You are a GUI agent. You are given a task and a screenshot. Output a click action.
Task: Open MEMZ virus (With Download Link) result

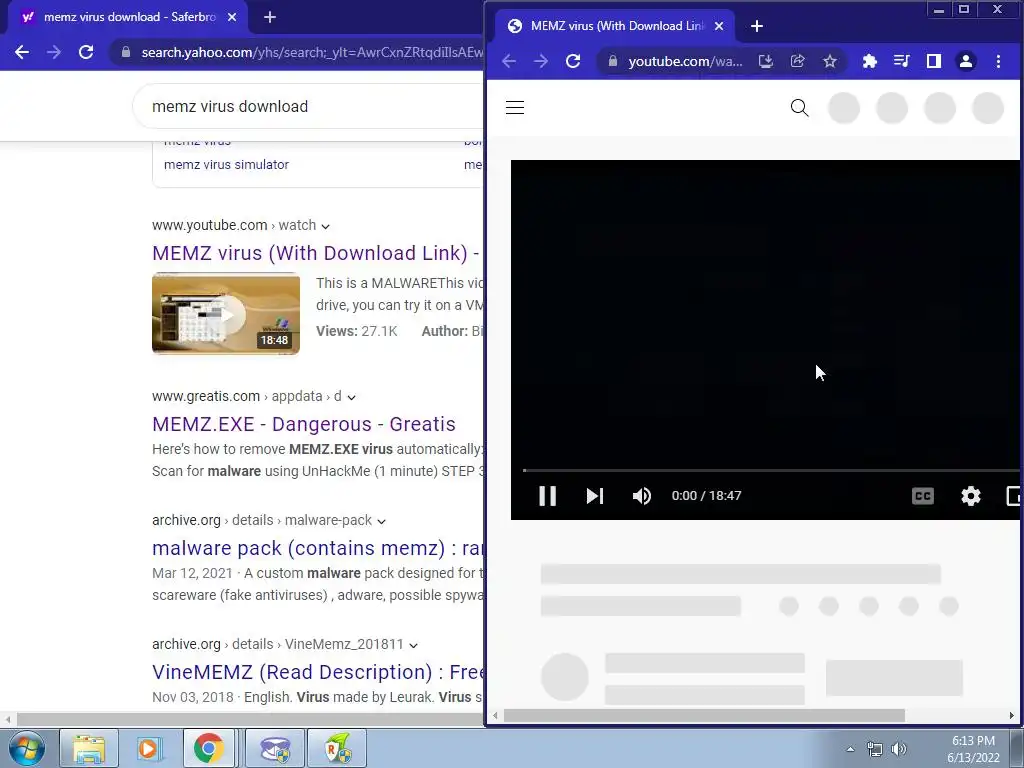(316, 253)
